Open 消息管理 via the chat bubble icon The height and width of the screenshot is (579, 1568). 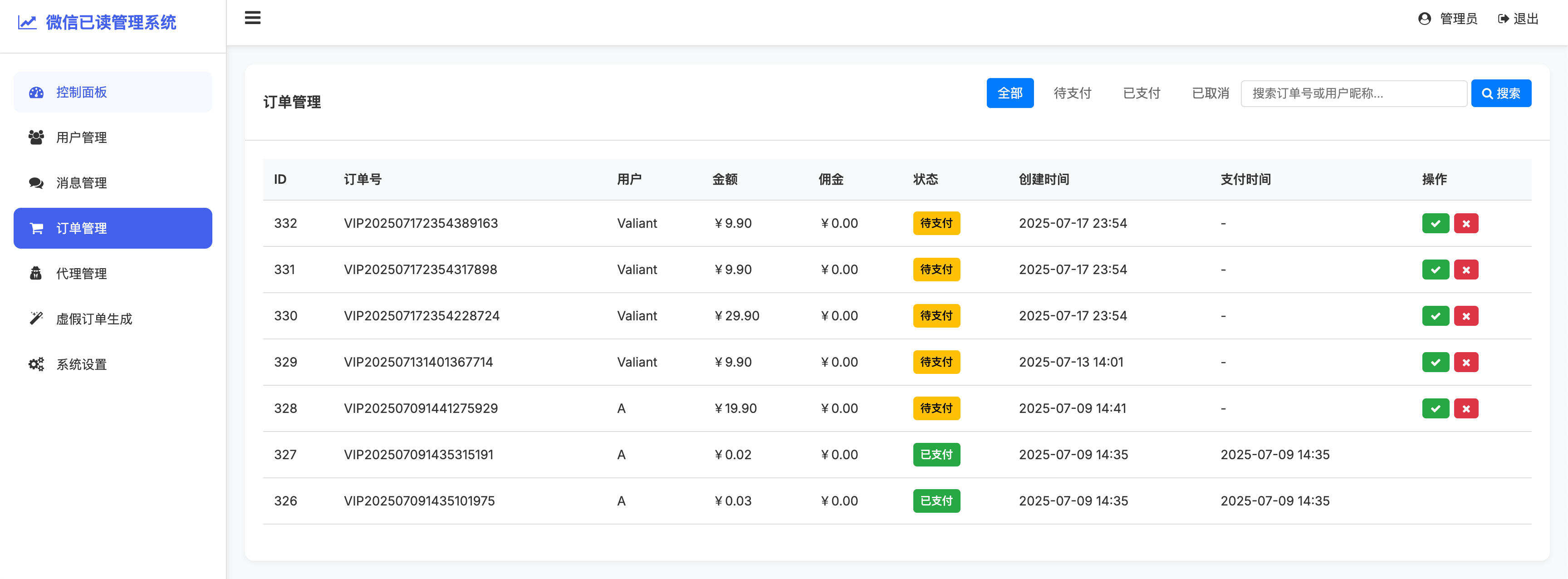click(35, 182)
